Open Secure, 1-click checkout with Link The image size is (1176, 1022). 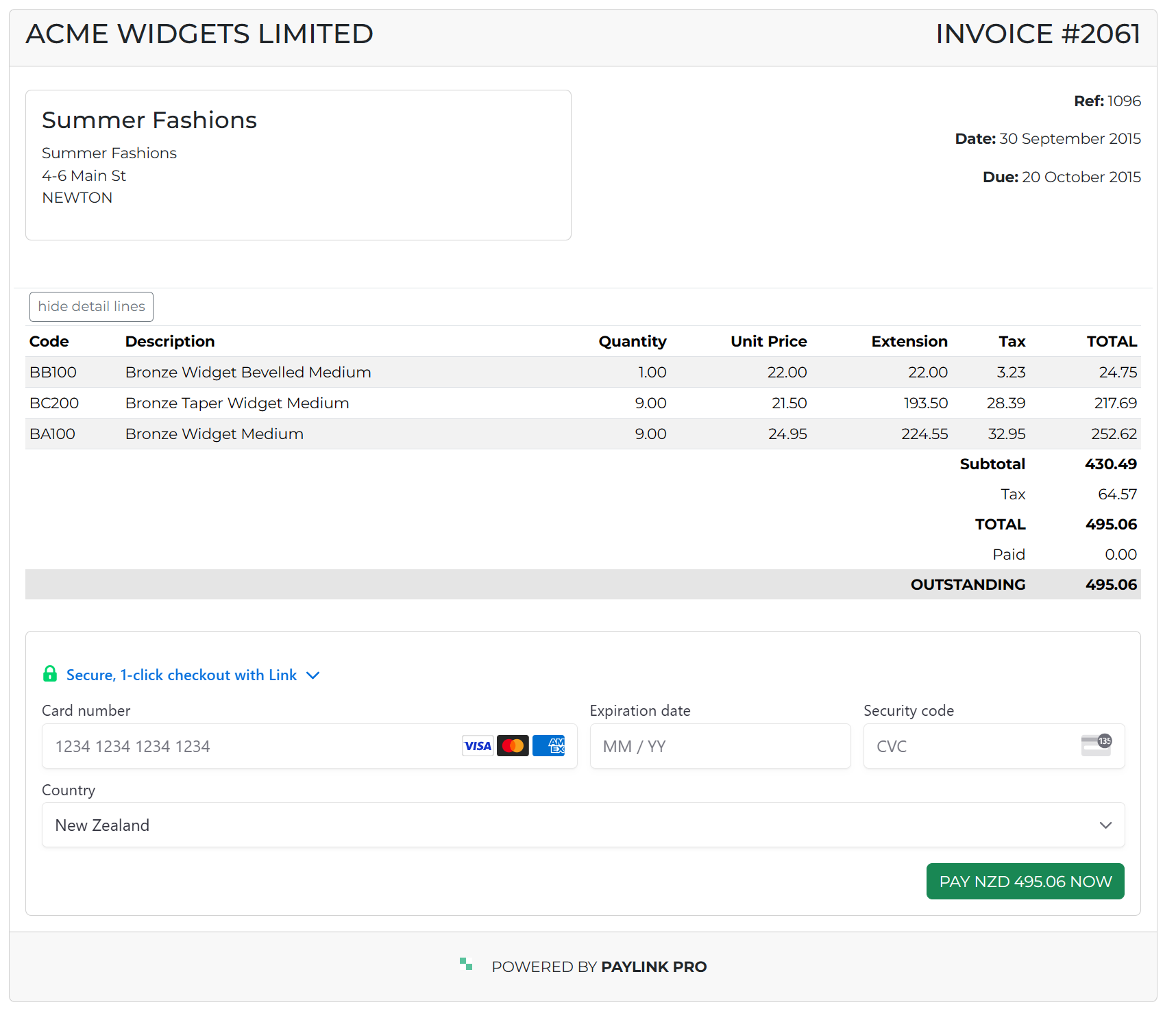tap(181, 675)
